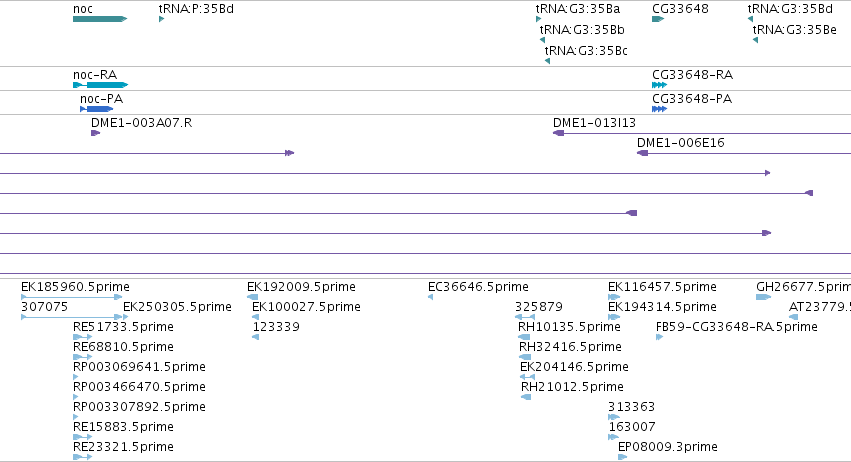Click the RE23321.5prime label
Viewport: 851px width, 462px height.
click(123, 447)
